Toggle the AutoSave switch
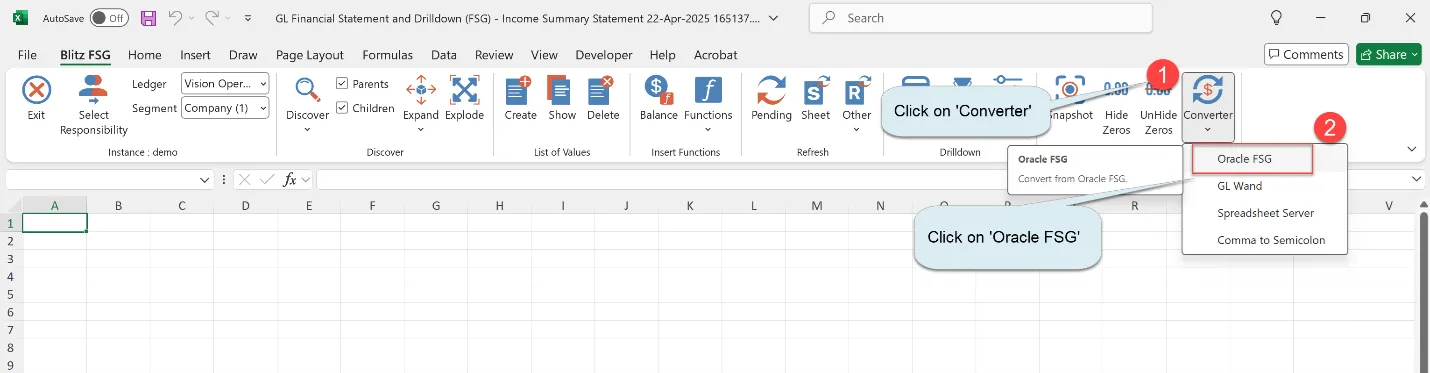The width and height of the screenshot is (1430, 373). (109, 18)
